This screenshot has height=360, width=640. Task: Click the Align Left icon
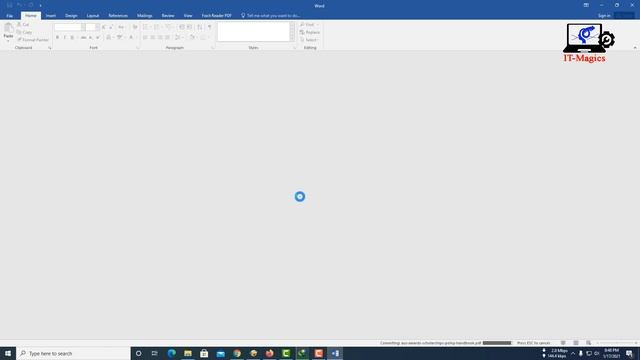pos(145,38)
